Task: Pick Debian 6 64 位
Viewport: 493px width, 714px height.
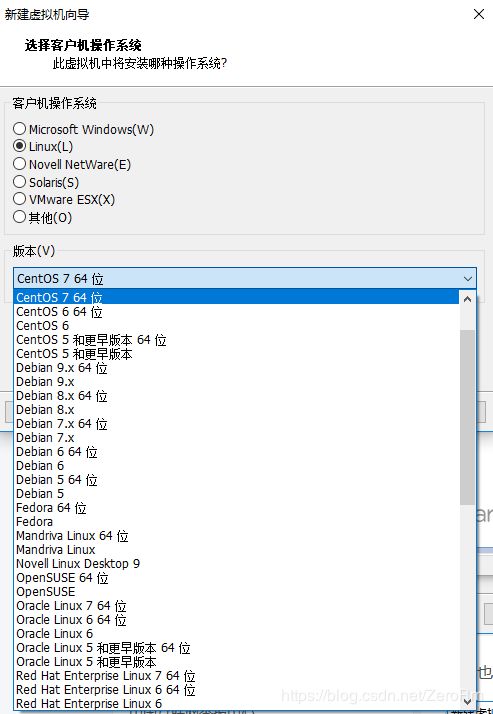Action: coord(236,452)
